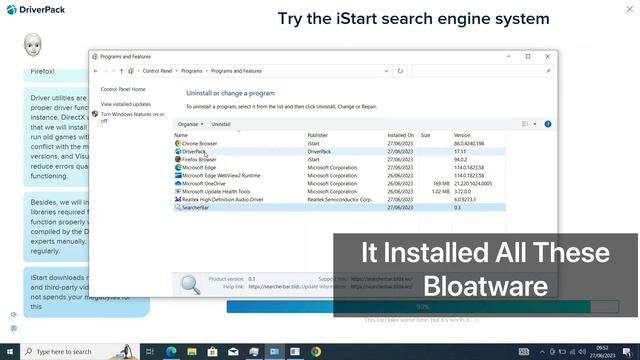Click Programs in breadcrumb path
Screen dimensions: 640x360
[191, 71]
